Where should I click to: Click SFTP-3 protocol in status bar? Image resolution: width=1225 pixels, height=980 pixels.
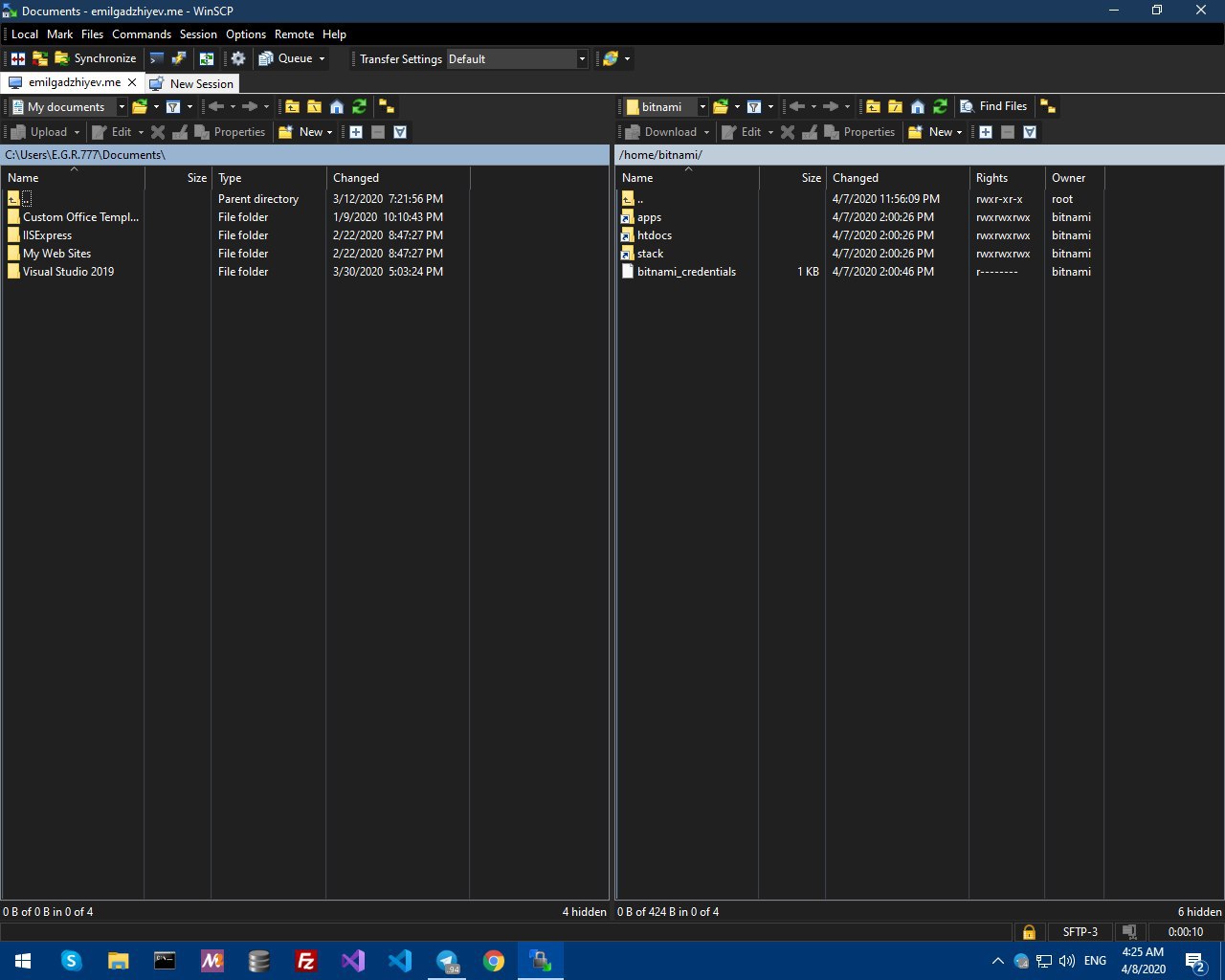(1080, 932)
